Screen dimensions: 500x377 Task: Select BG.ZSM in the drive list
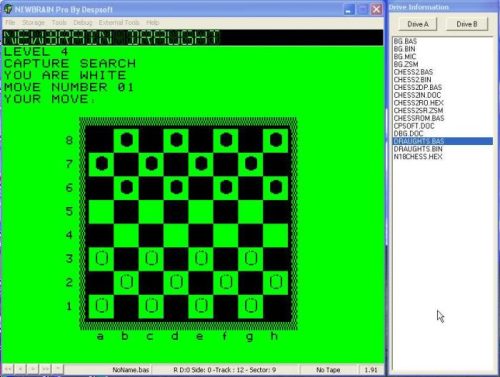click(406, 64)
